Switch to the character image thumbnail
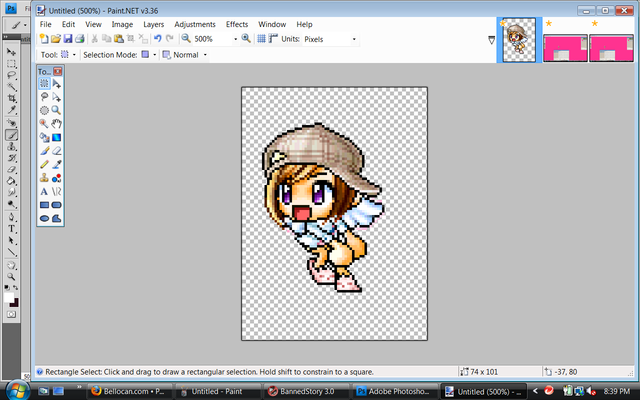 [519, 40]
